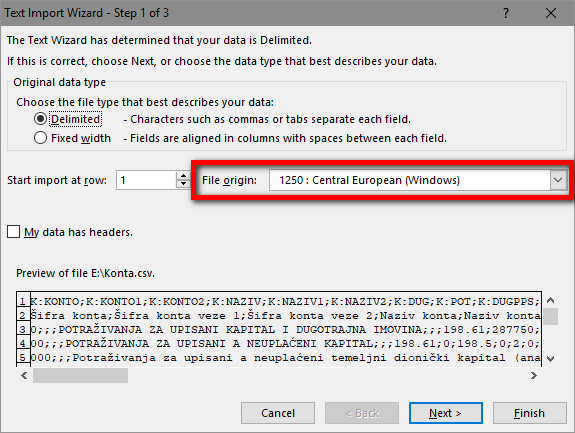Viewport: 575px width, 433px height.
Task: Increase the start import row spinner
Action: pyautogui.click(x=183, y=176)
